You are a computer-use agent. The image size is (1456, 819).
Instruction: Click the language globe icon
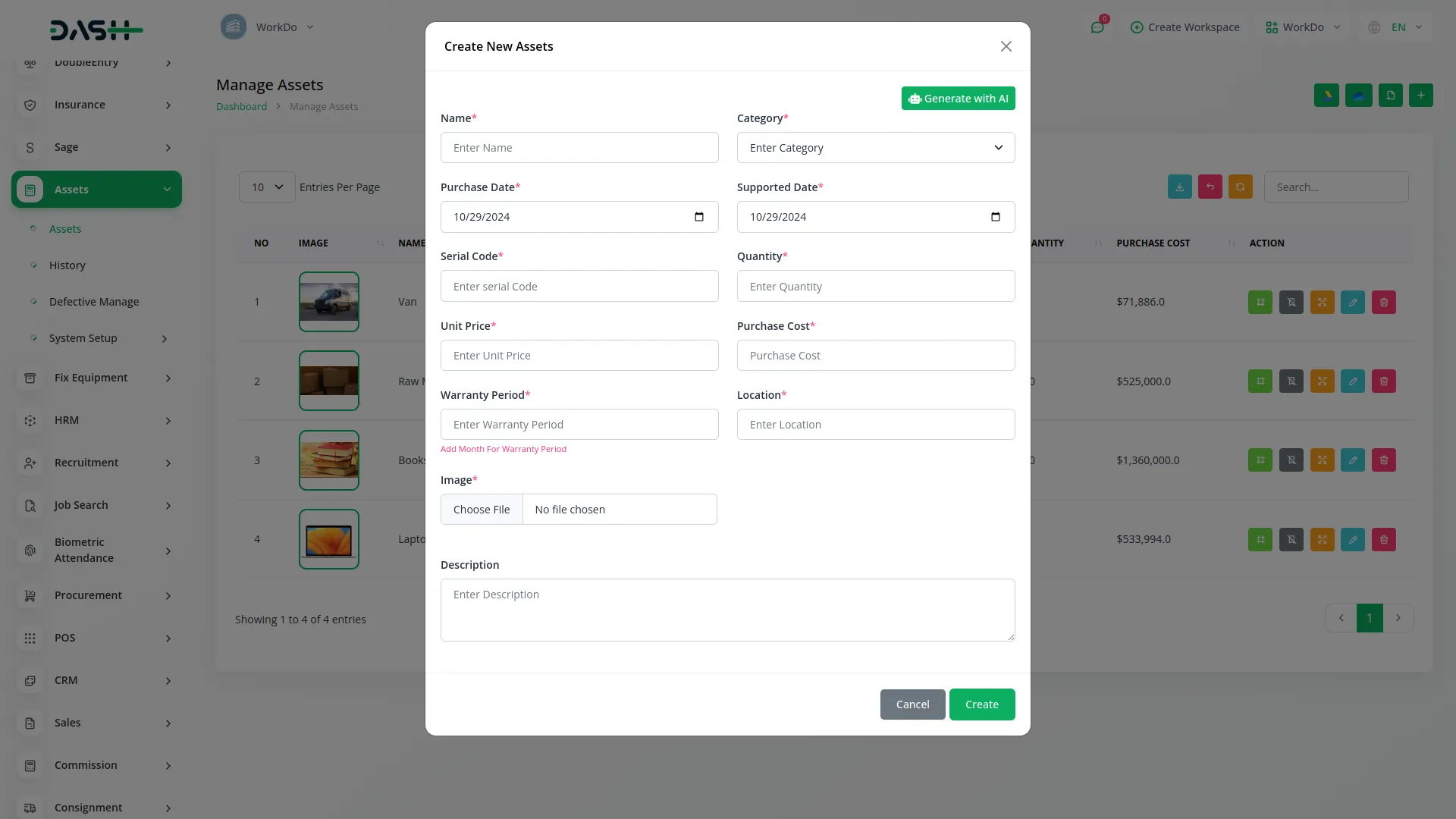[x=1374, y=27]
